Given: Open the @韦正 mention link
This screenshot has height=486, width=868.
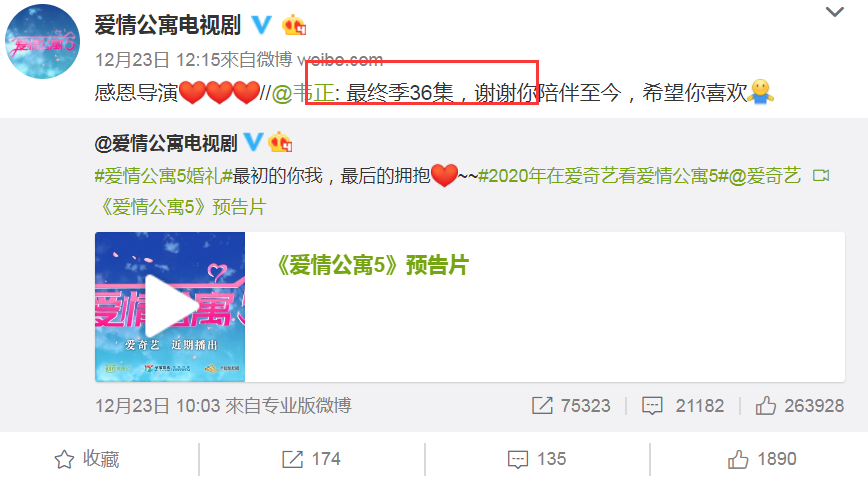Looking at the screenshot, I should click(x=303, y=92).
